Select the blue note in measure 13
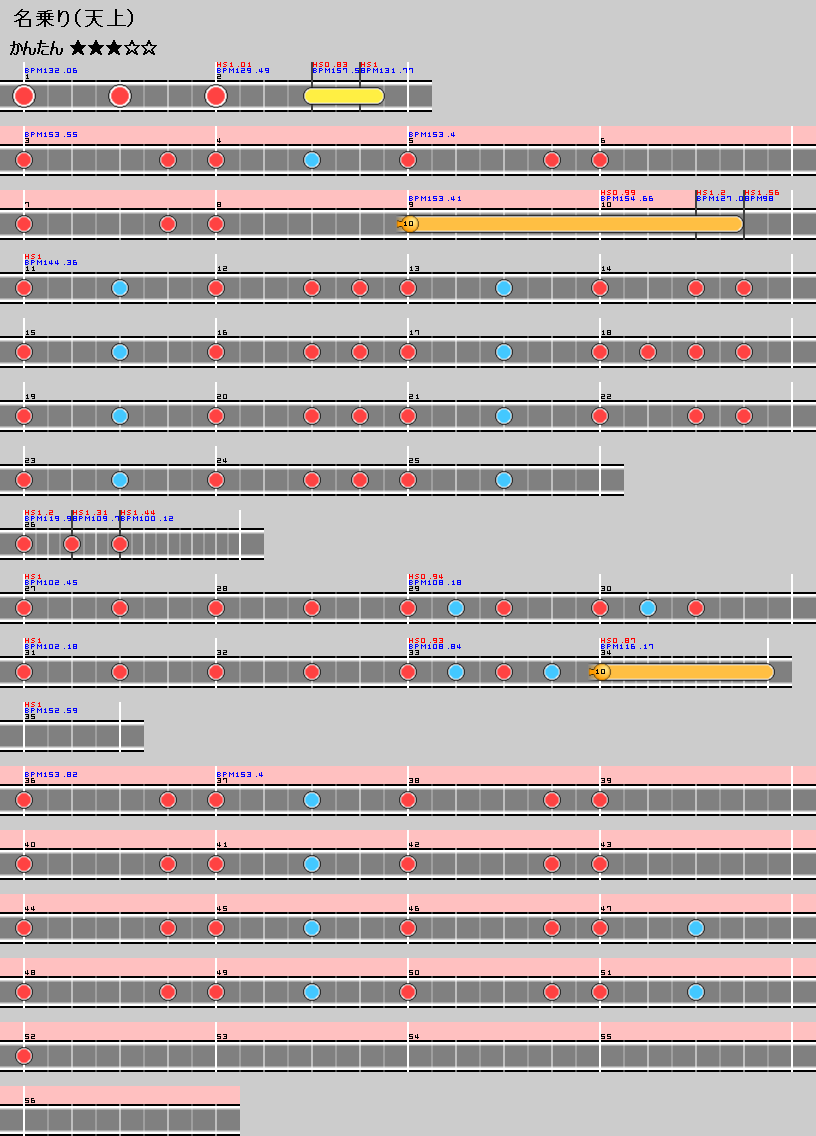Viewport: 816px width, 1136px height. point(504,288)
